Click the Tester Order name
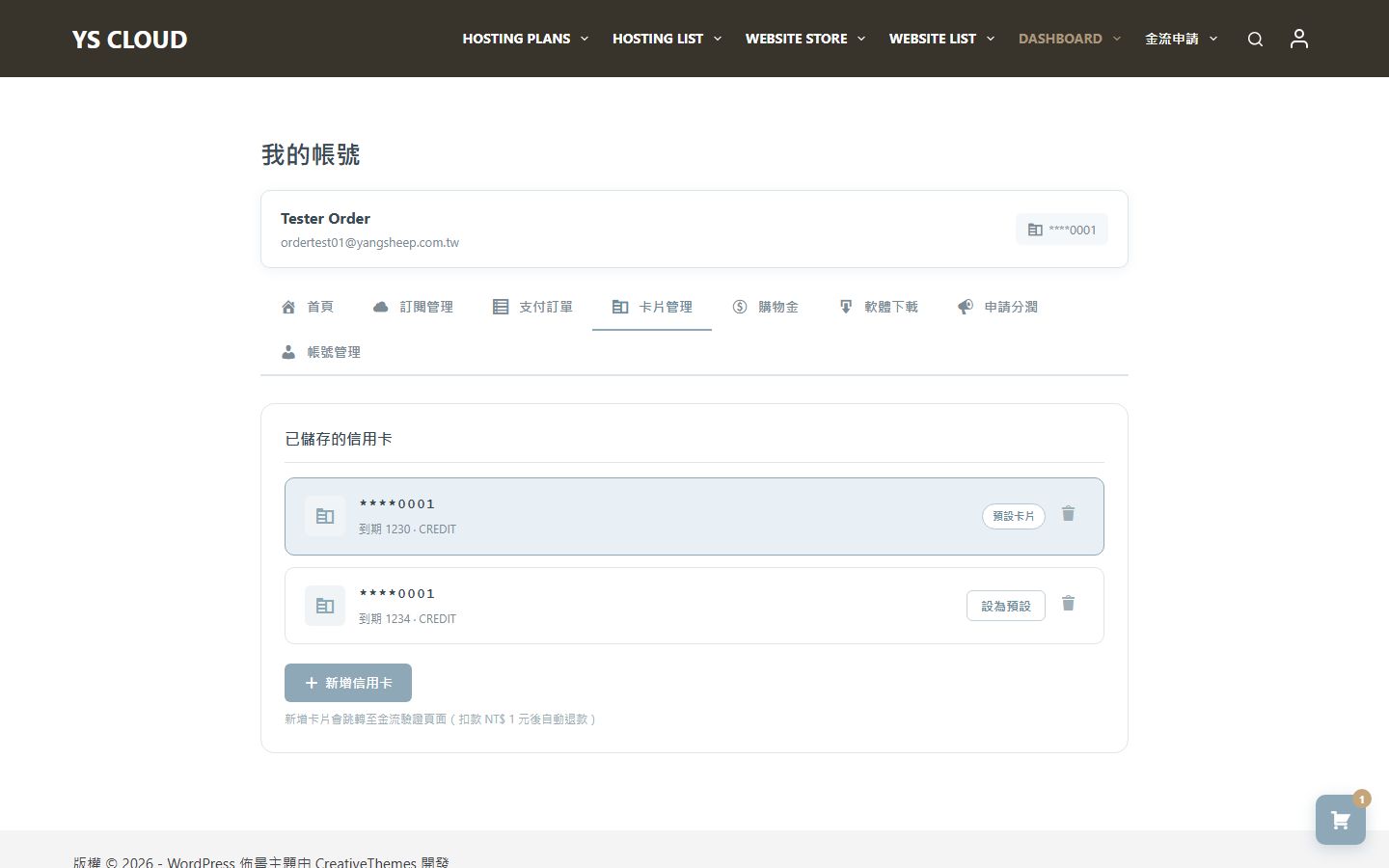 coord(325,218)
